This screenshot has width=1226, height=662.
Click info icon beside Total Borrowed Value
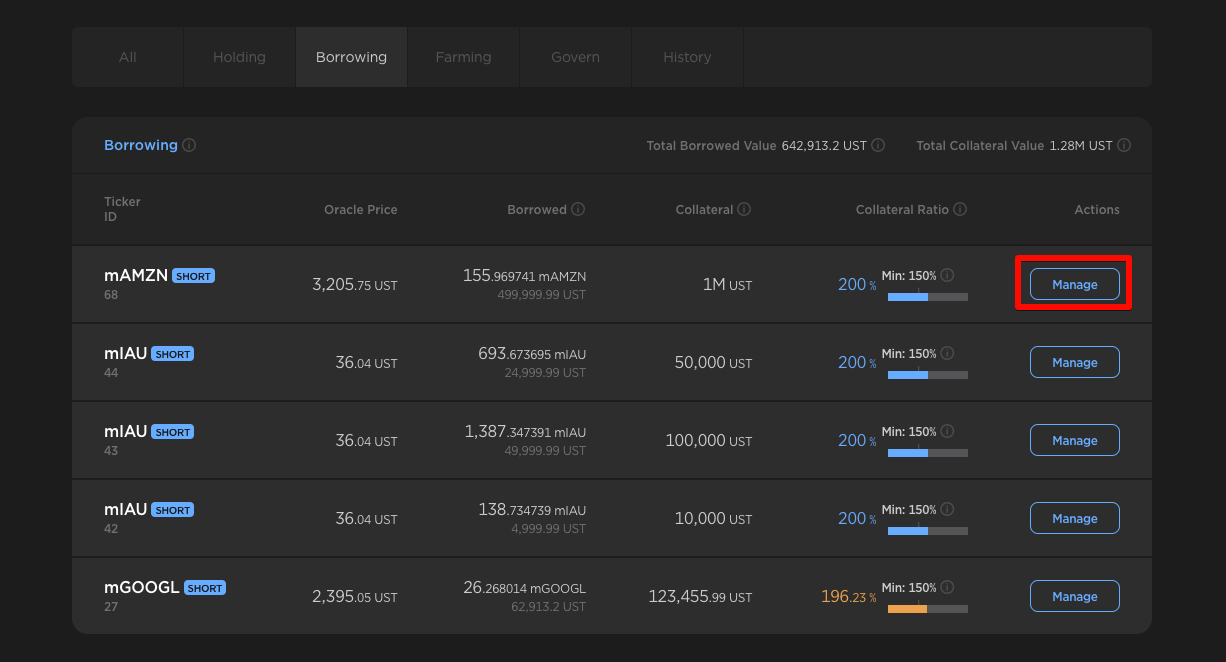point(878,145)
